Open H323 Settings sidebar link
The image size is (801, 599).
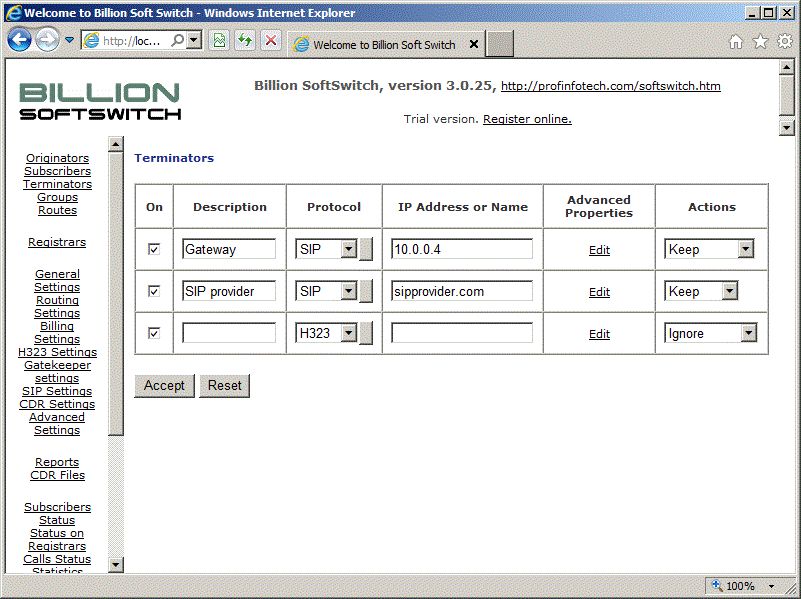(x=57, y=352)
